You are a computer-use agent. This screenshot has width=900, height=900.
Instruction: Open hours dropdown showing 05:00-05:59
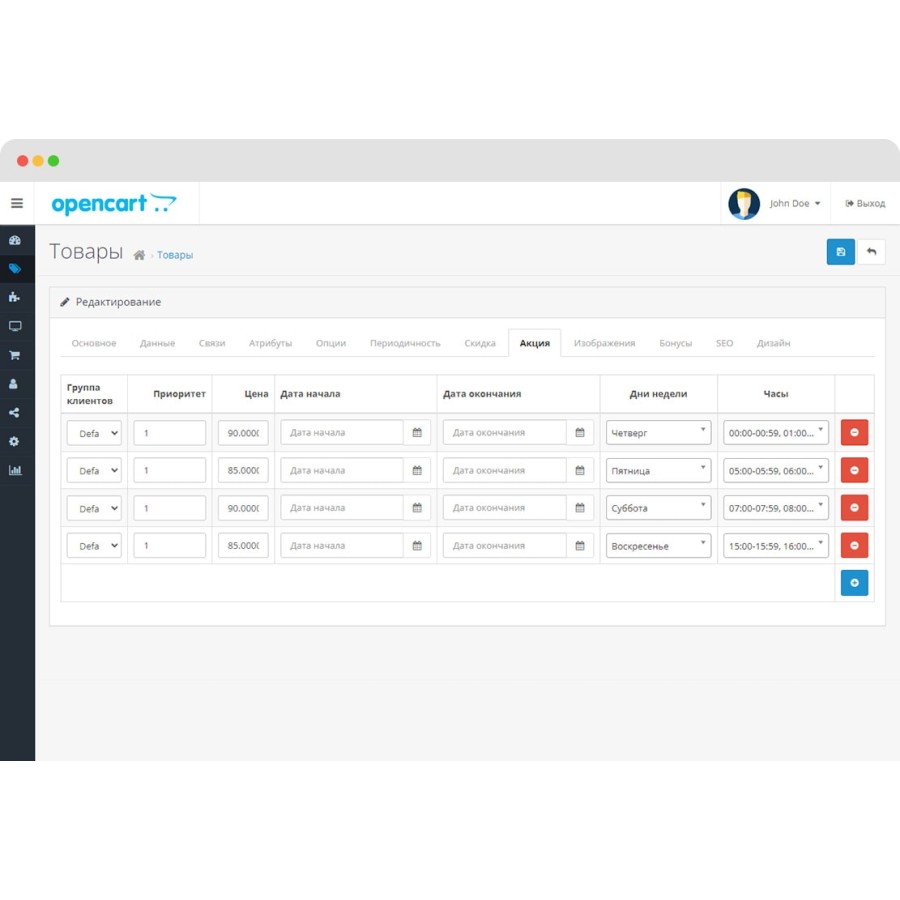(775, 470)
